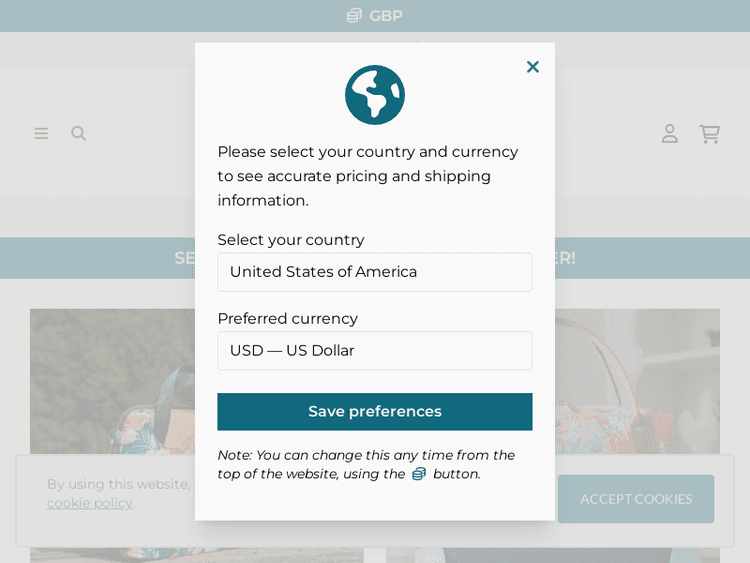The width and height of the screenshot is (750, 563).
Task: Open the GBP currency selector text
Action: (385, 16)
